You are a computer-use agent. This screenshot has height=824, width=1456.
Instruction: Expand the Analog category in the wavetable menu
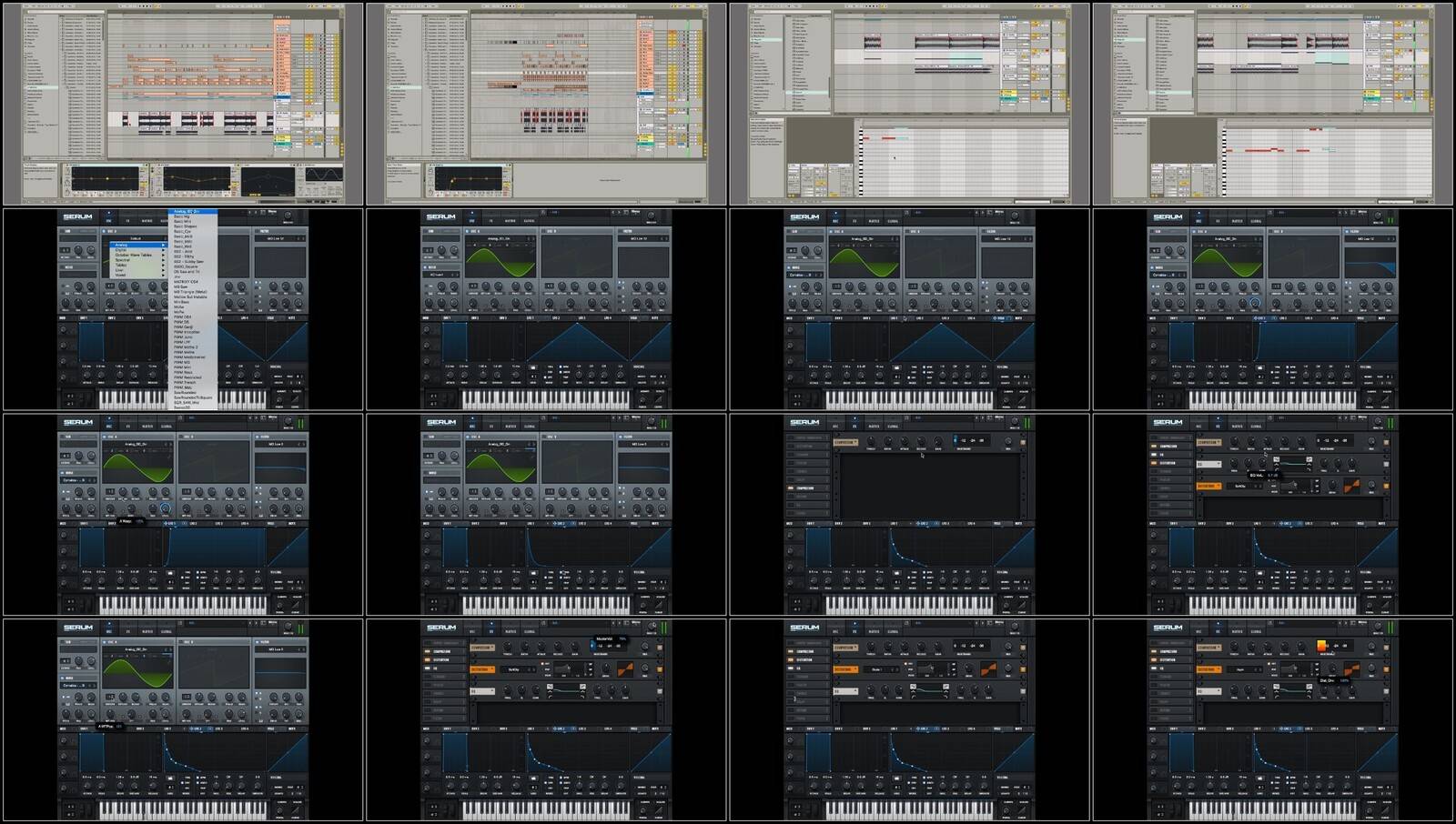(x=138, y=245)
